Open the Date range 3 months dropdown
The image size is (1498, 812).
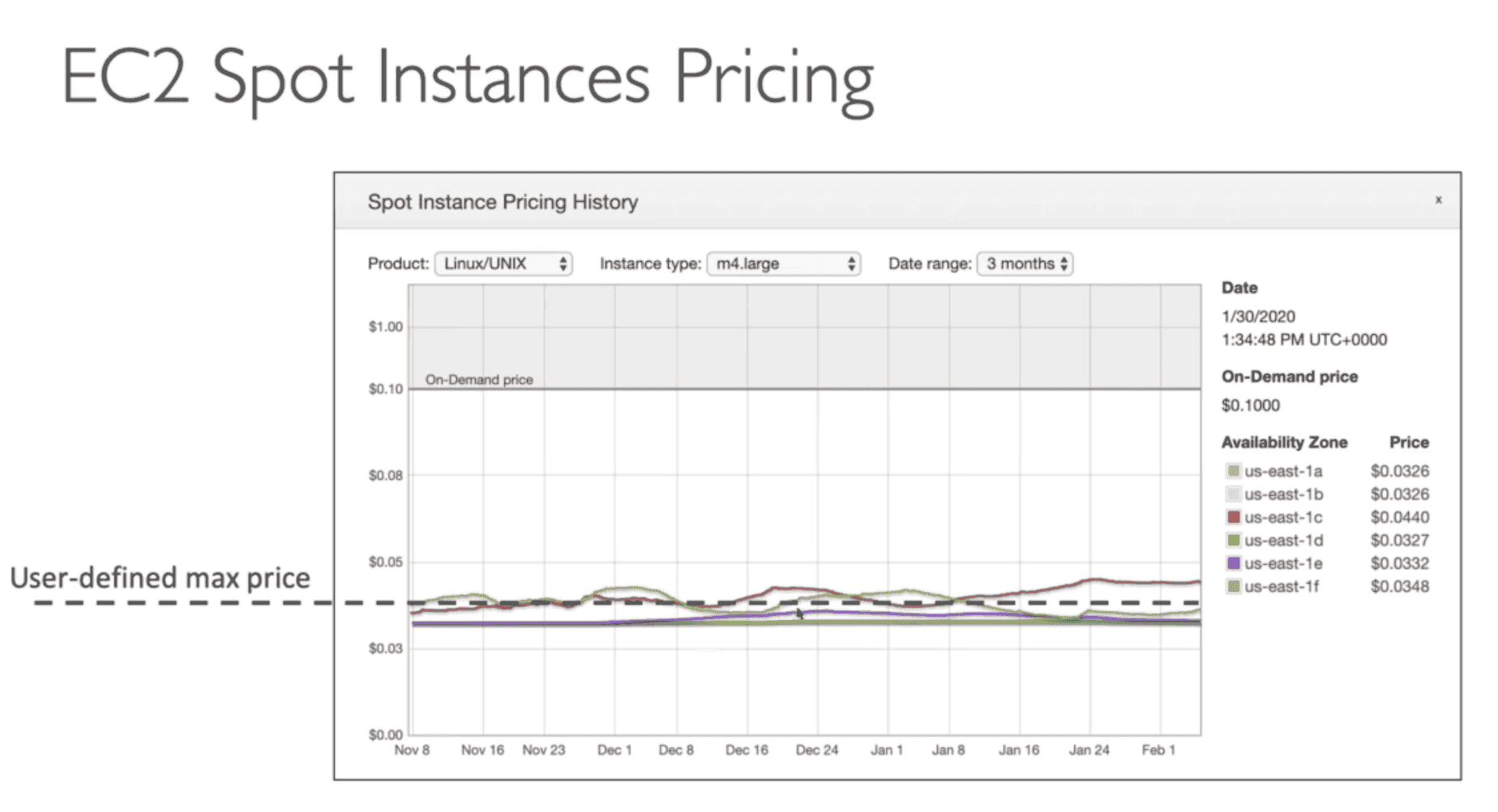coord(1025,264)
